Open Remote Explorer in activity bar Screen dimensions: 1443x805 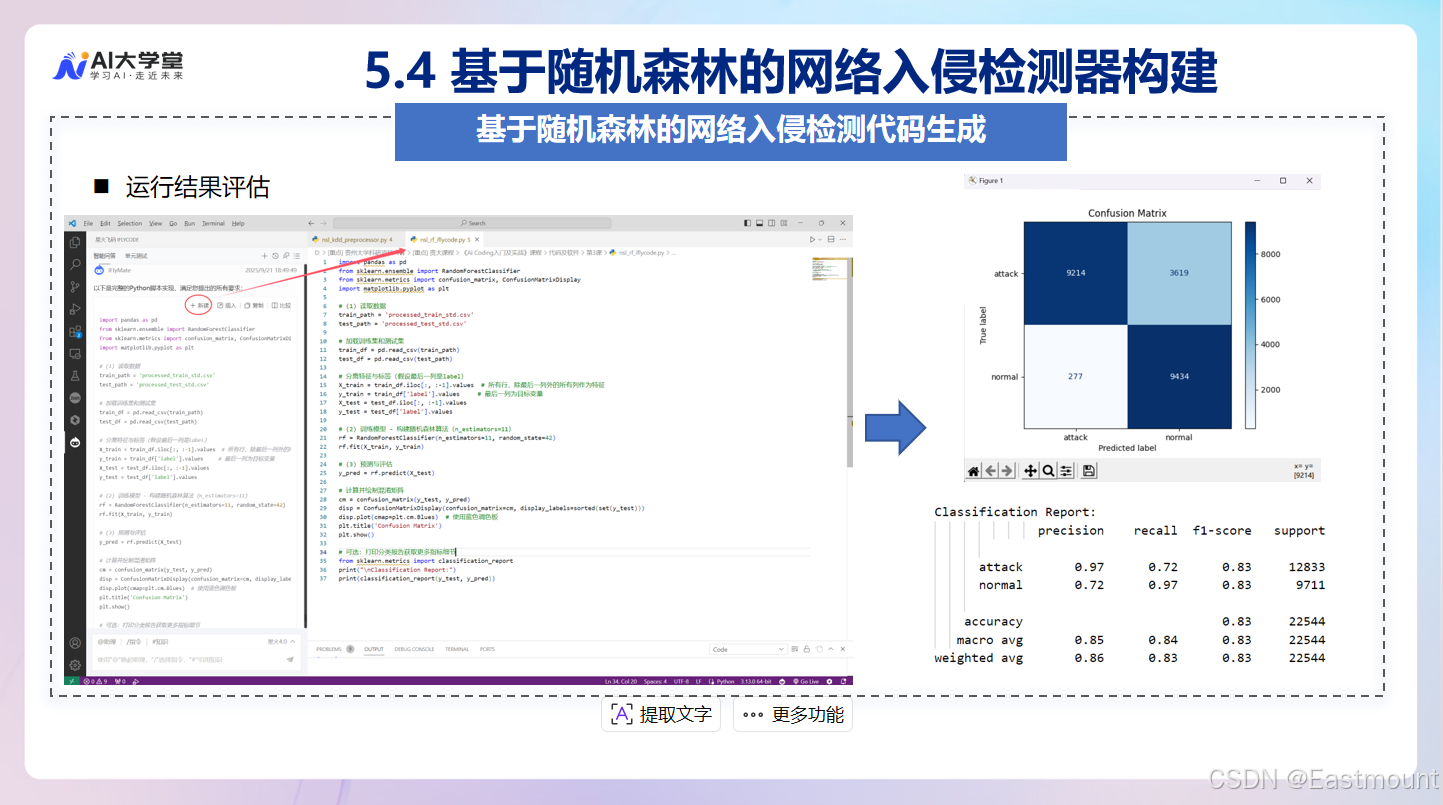click(75, 354)
